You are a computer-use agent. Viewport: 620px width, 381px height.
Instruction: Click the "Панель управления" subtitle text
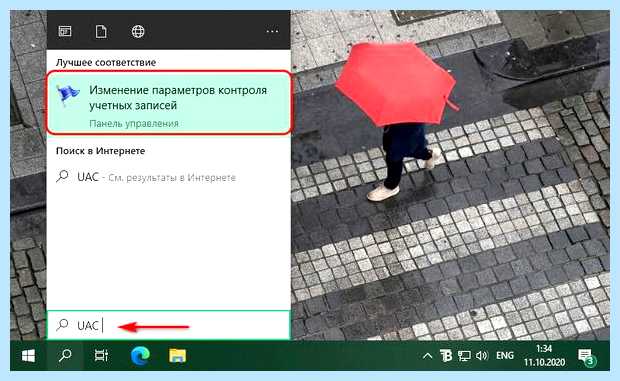pos(134,124)
